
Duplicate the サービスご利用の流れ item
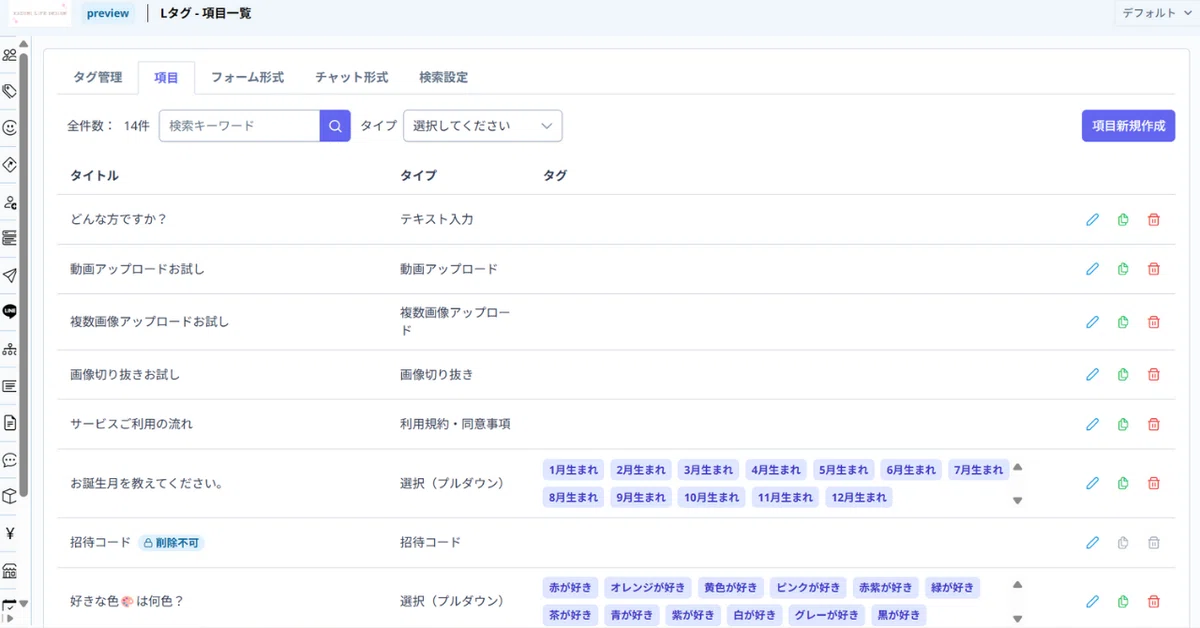point(1123,424)
